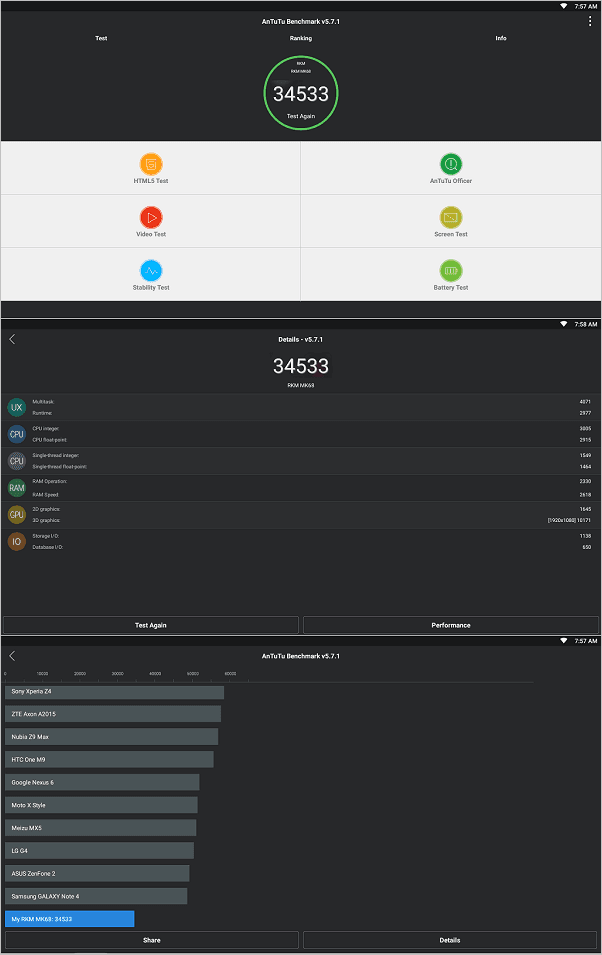Screen dimensions: 602x955
Task: Click the 34533 score in Details screen
Action: (x=301, y=366)
